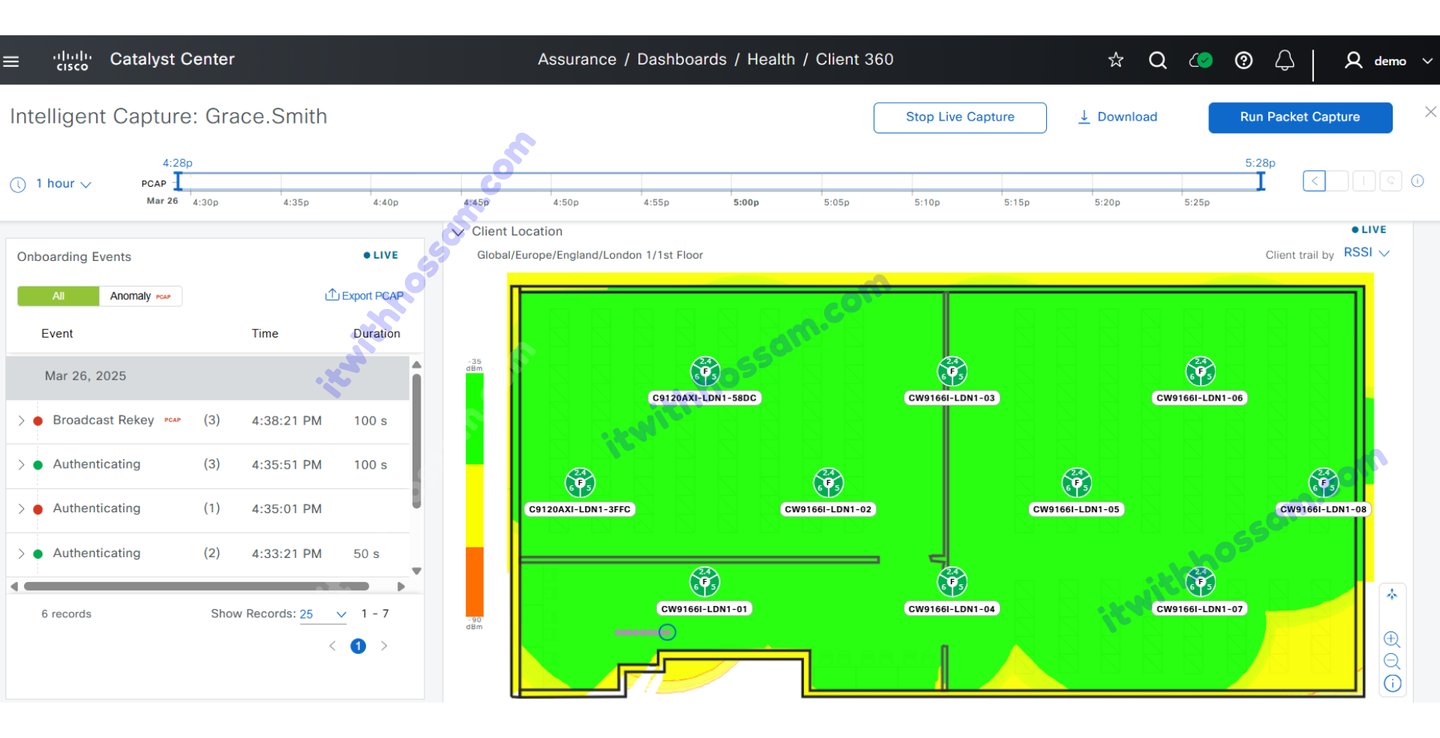The image size is (1440, 738).
Task: Expand the Broadcast Rekey event row
Action: pyautogui.click(x=20, y=421)
